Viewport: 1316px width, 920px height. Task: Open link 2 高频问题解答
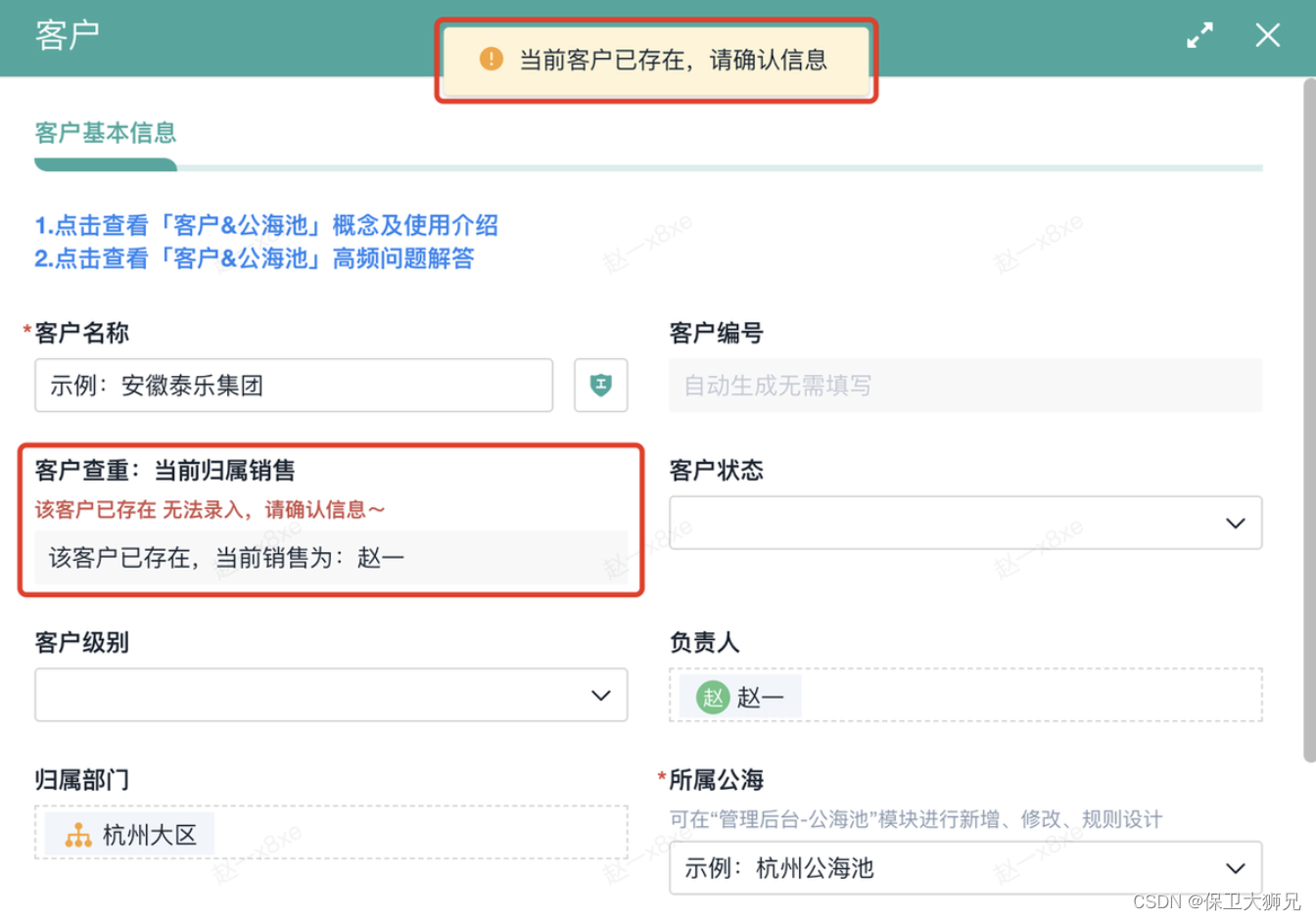pyautogui.click(x=255, y=258)
